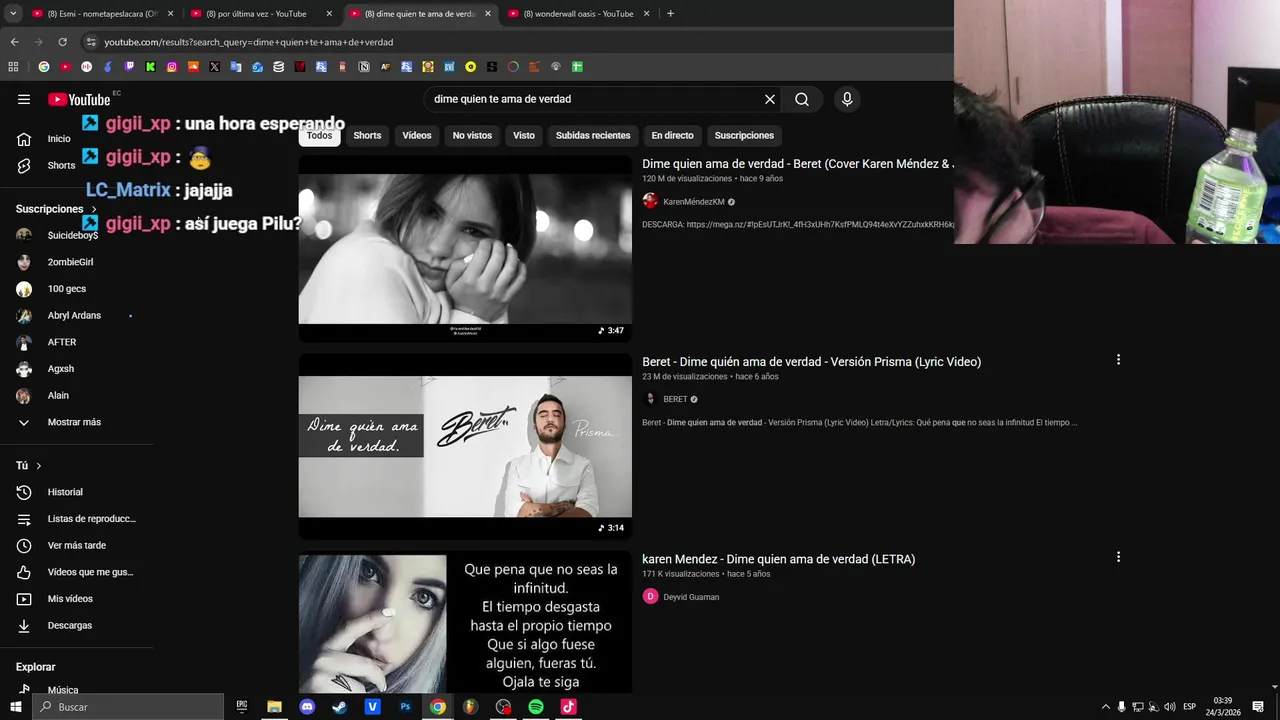Select the Subidas recientes filter chip
The height and width of the screenshot is (720, 1280).
click(x=593, y=135)
